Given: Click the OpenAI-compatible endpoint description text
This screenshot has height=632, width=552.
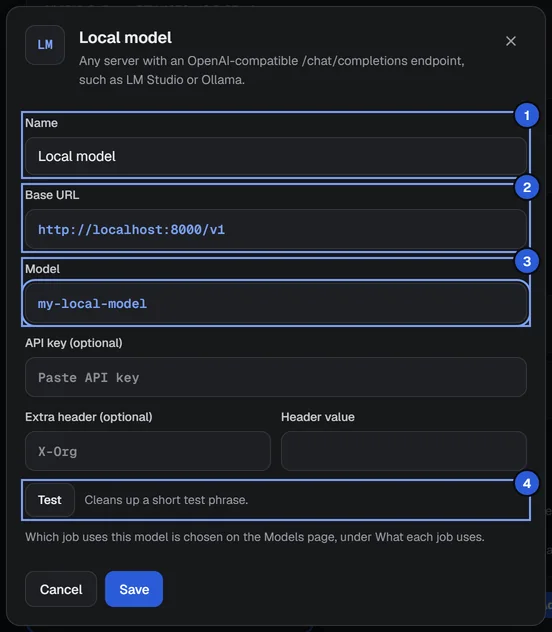Looking at the screenshot, I should [x=272, y=70].
